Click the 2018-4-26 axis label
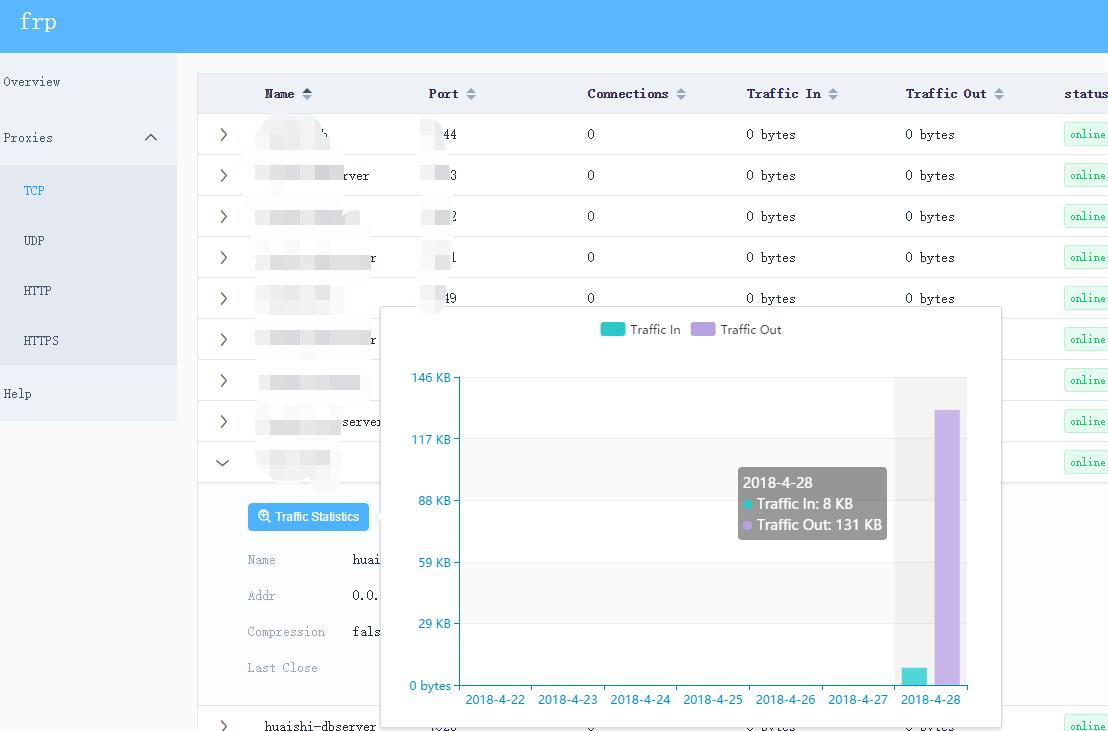1108x731 pixels. point(785,699)
